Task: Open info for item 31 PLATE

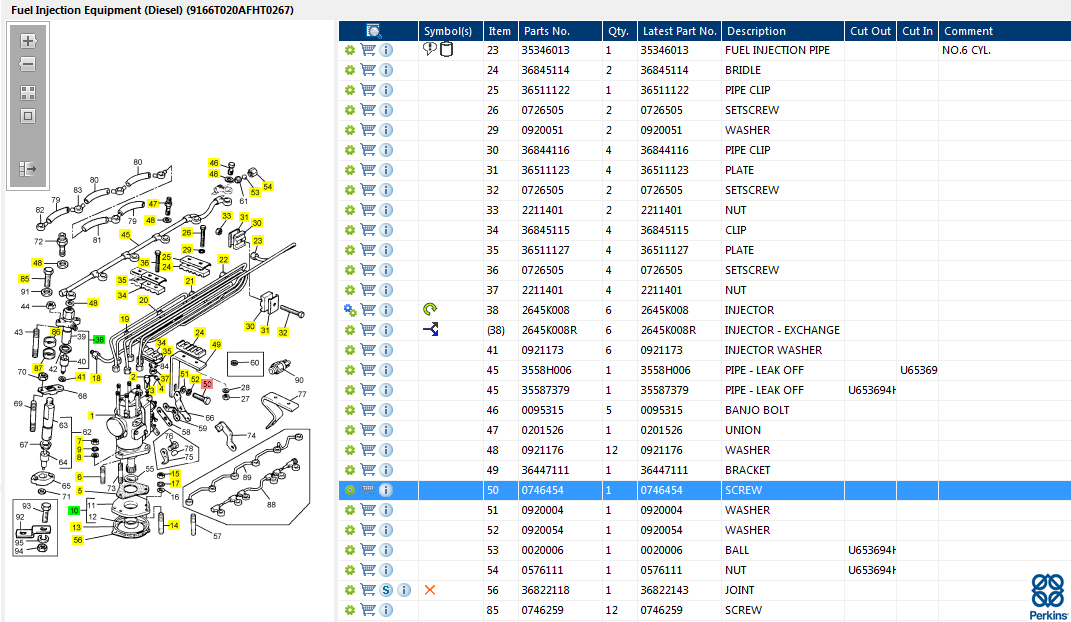Action: 386,170
